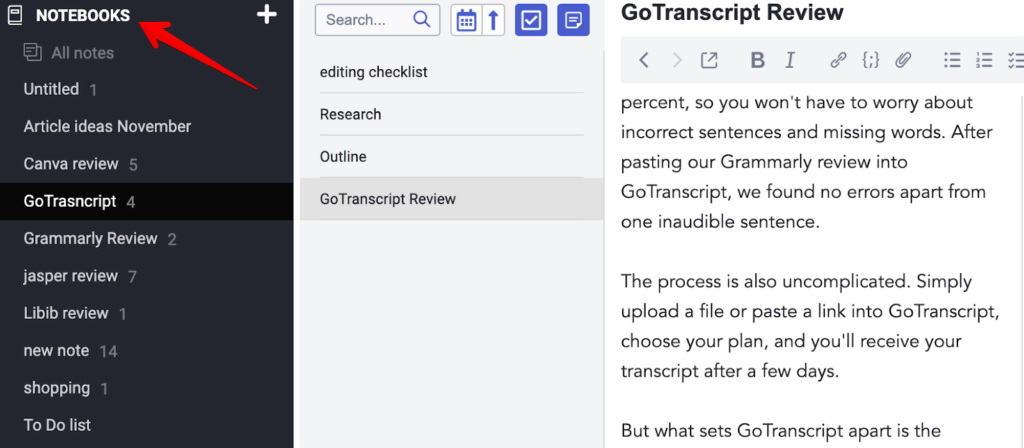1024x448 pixels.
Task: Create a new to-do with the checkbox button
Action: click(531, 20)
